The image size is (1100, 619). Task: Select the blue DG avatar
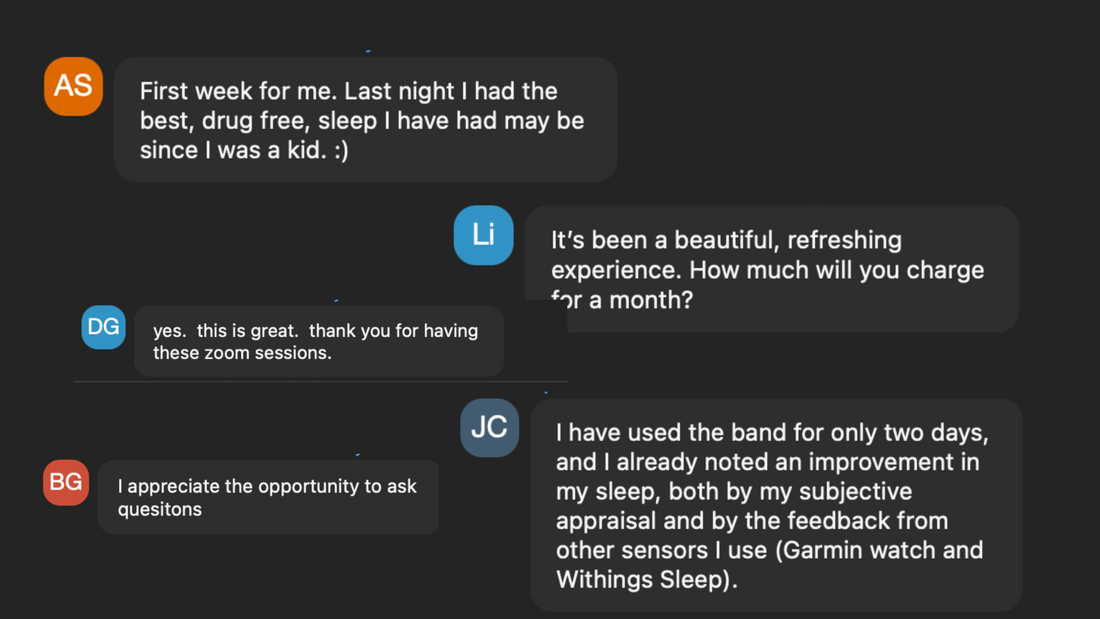coord(103,327)
